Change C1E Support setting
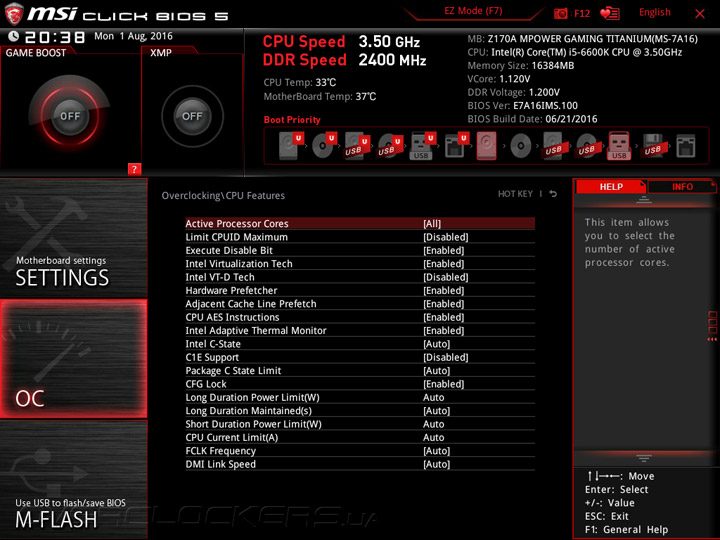This screenshot has height=540, width=720. pyautogui.click(x=360, y=357)
